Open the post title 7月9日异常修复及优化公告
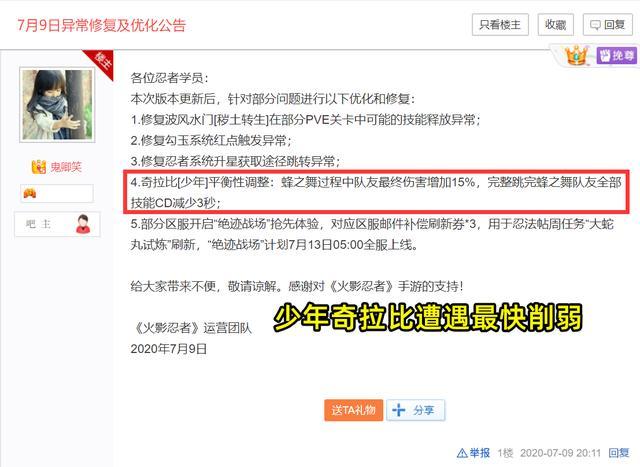The height and width of the screenshot is (467, 640). pyautogui.click(x=101, y=25)
